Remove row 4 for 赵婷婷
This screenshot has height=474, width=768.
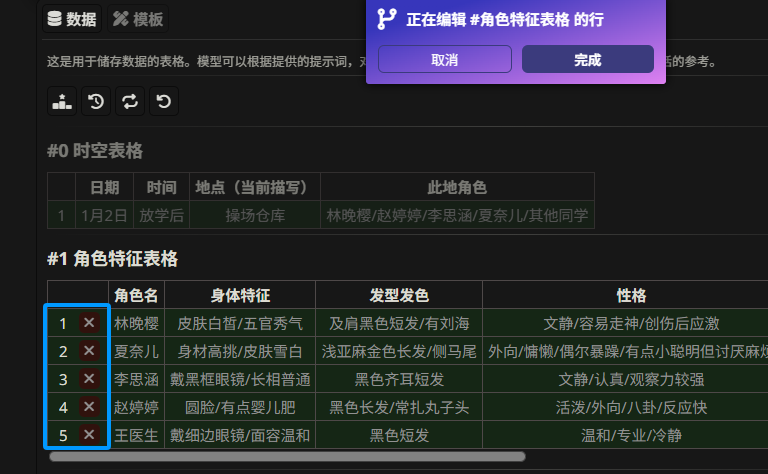coord(89,407)
